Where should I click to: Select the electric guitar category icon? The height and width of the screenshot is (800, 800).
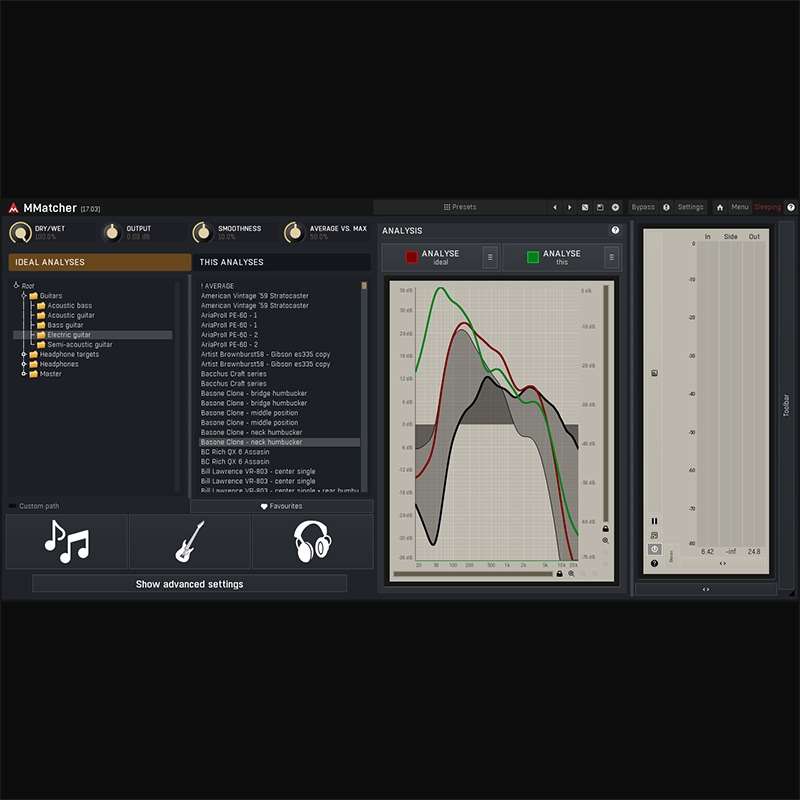pyautogui.click(x=189, y=541)
